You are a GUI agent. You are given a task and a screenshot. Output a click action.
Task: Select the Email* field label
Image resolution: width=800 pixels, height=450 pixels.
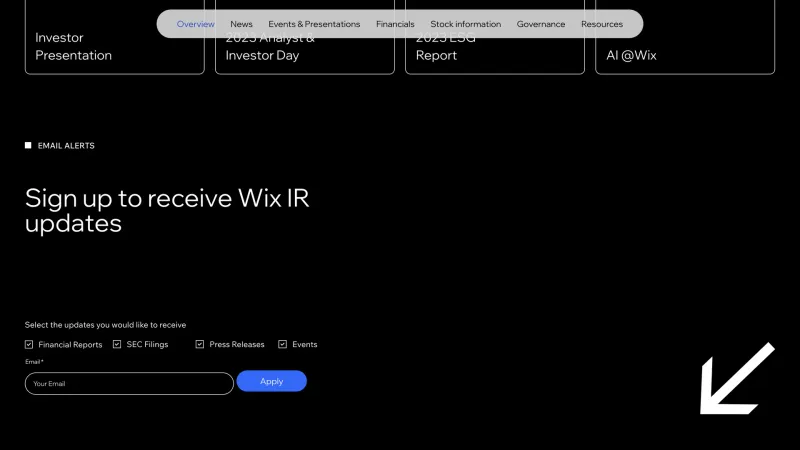(x=34, y=362)
